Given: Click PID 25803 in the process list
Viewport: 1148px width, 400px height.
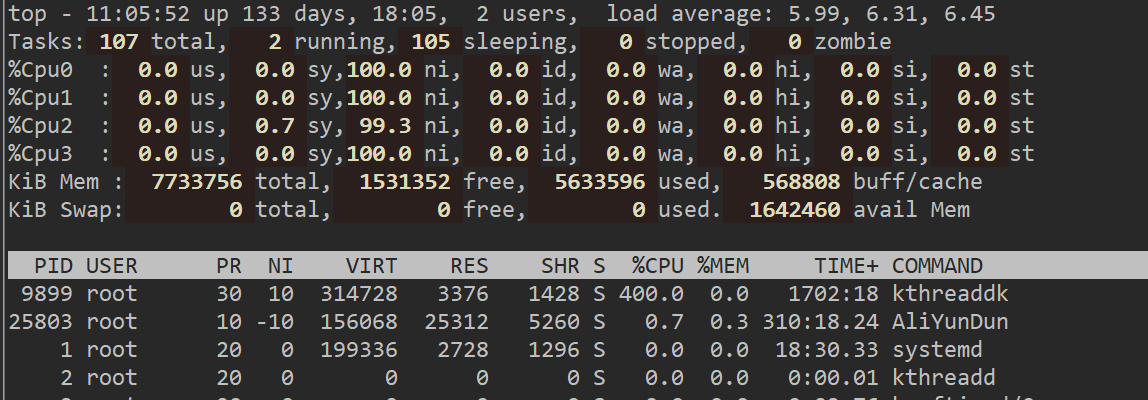Looking at the screenshot, I should 40,322.
